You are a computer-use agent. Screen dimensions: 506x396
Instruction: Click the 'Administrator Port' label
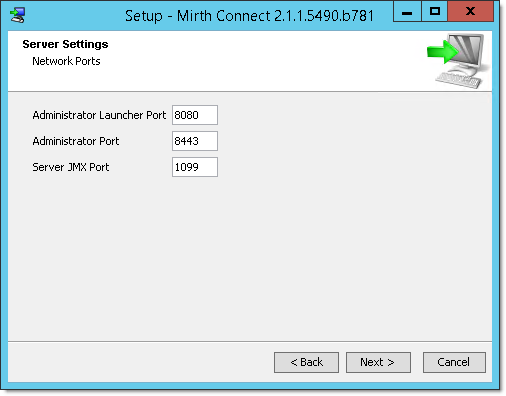point(76,141)
